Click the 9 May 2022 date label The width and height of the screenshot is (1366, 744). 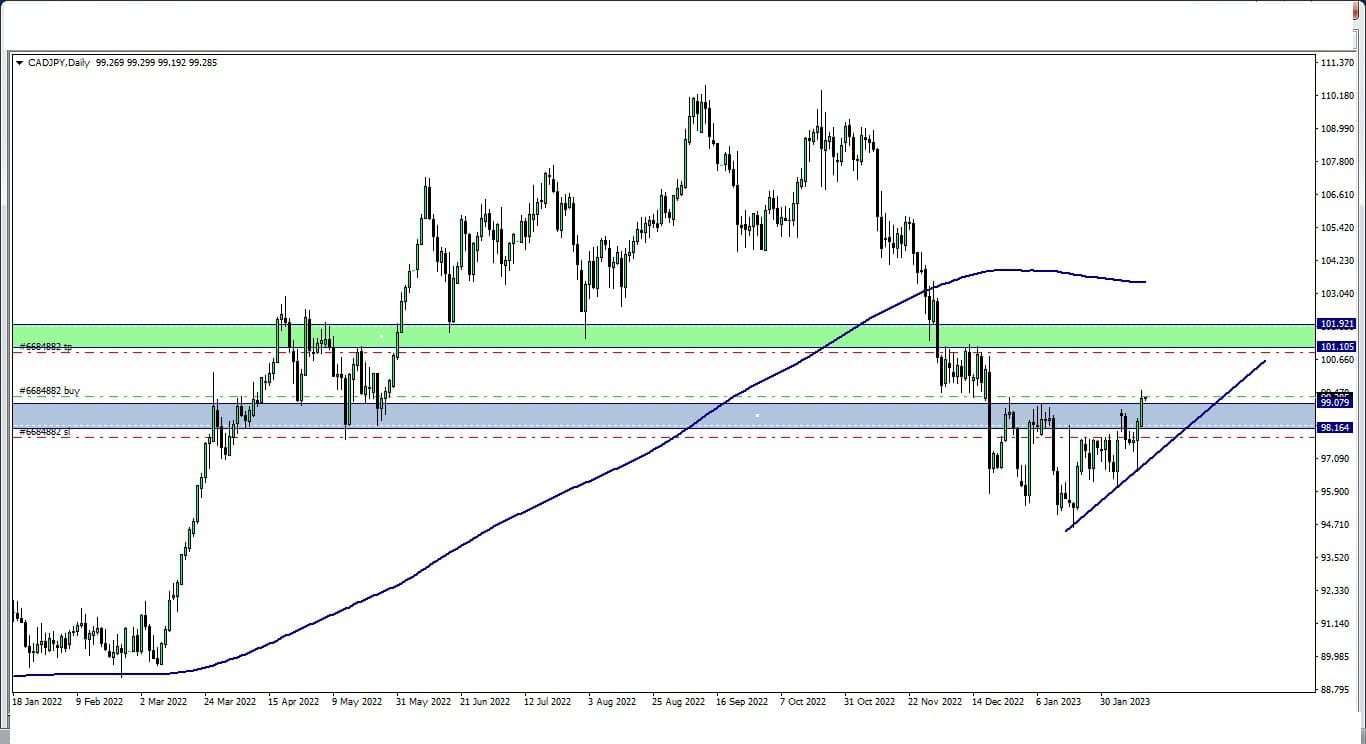(357, 702)
